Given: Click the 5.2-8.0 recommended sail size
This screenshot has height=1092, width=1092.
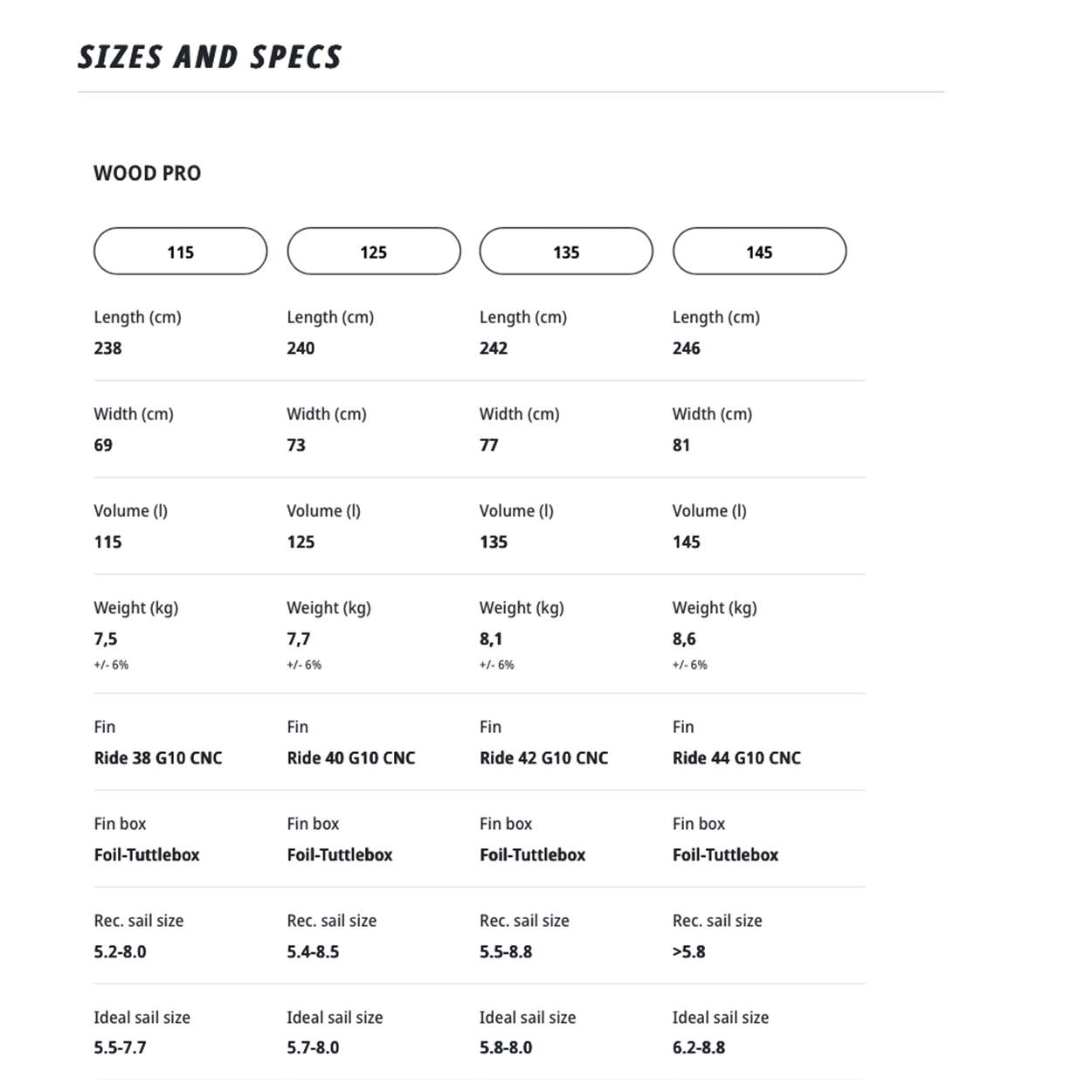Looking at the screenshot, I should pos(120,951).
